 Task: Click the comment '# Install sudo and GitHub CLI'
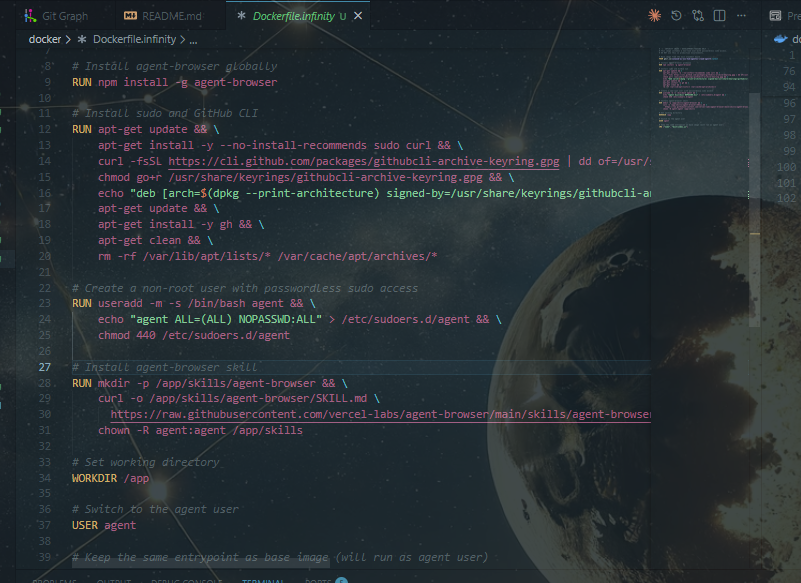pos(165,113)
